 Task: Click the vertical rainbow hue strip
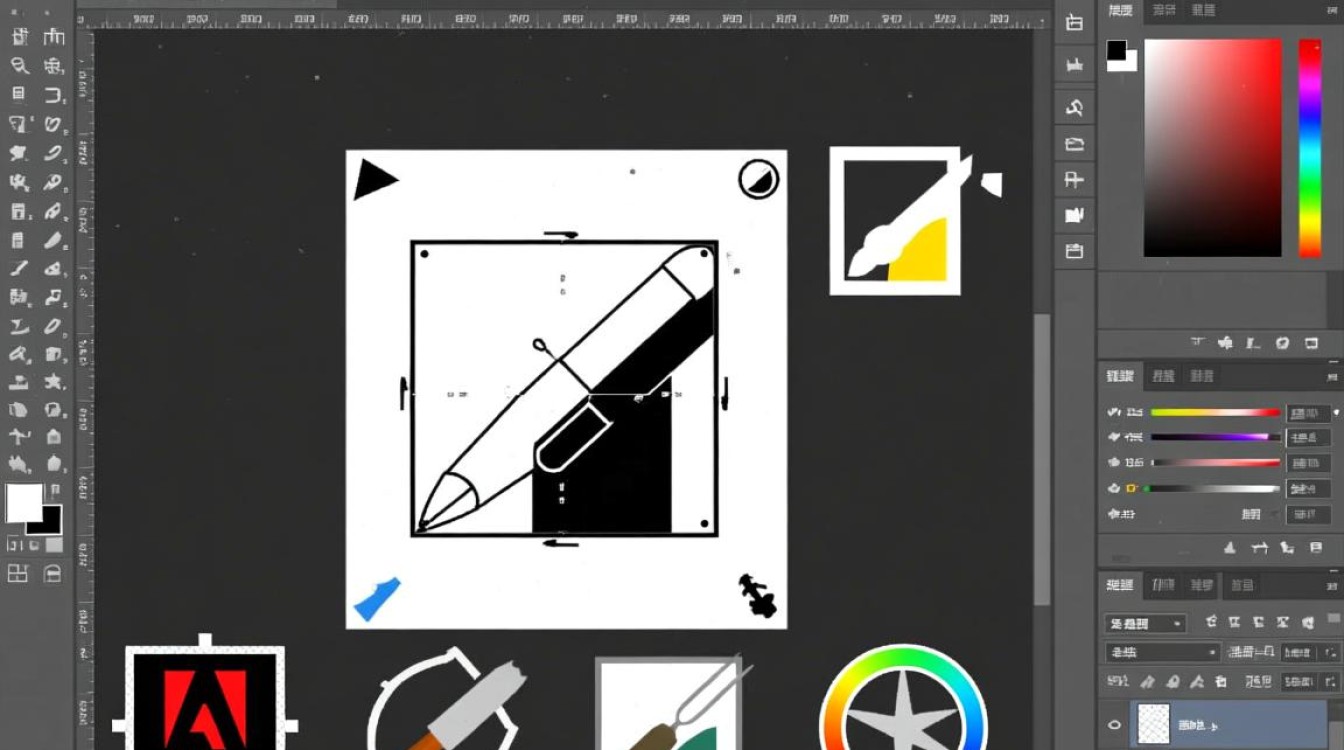click(1309, 148)
